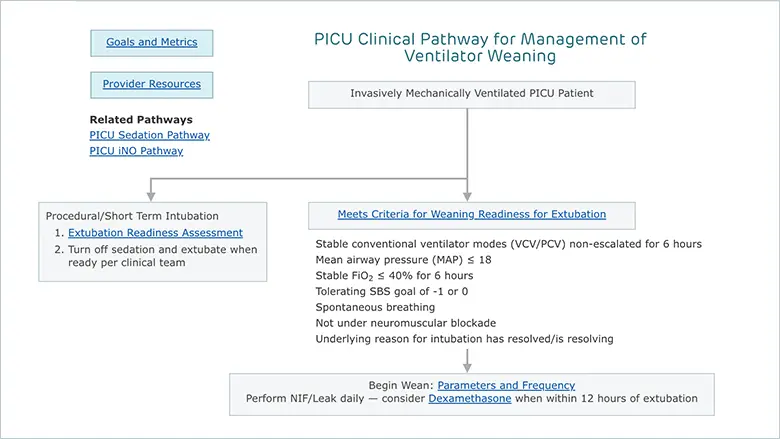Click the arrow pointing to Begin Wean box

pyautogui.click(x=467, y=361)
